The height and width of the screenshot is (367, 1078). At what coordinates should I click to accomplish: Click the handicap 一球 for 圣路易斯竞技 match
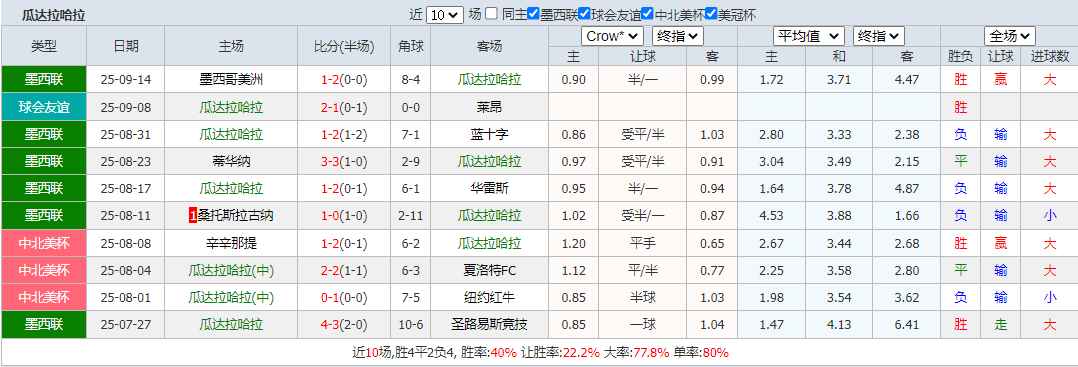[642, 324]
